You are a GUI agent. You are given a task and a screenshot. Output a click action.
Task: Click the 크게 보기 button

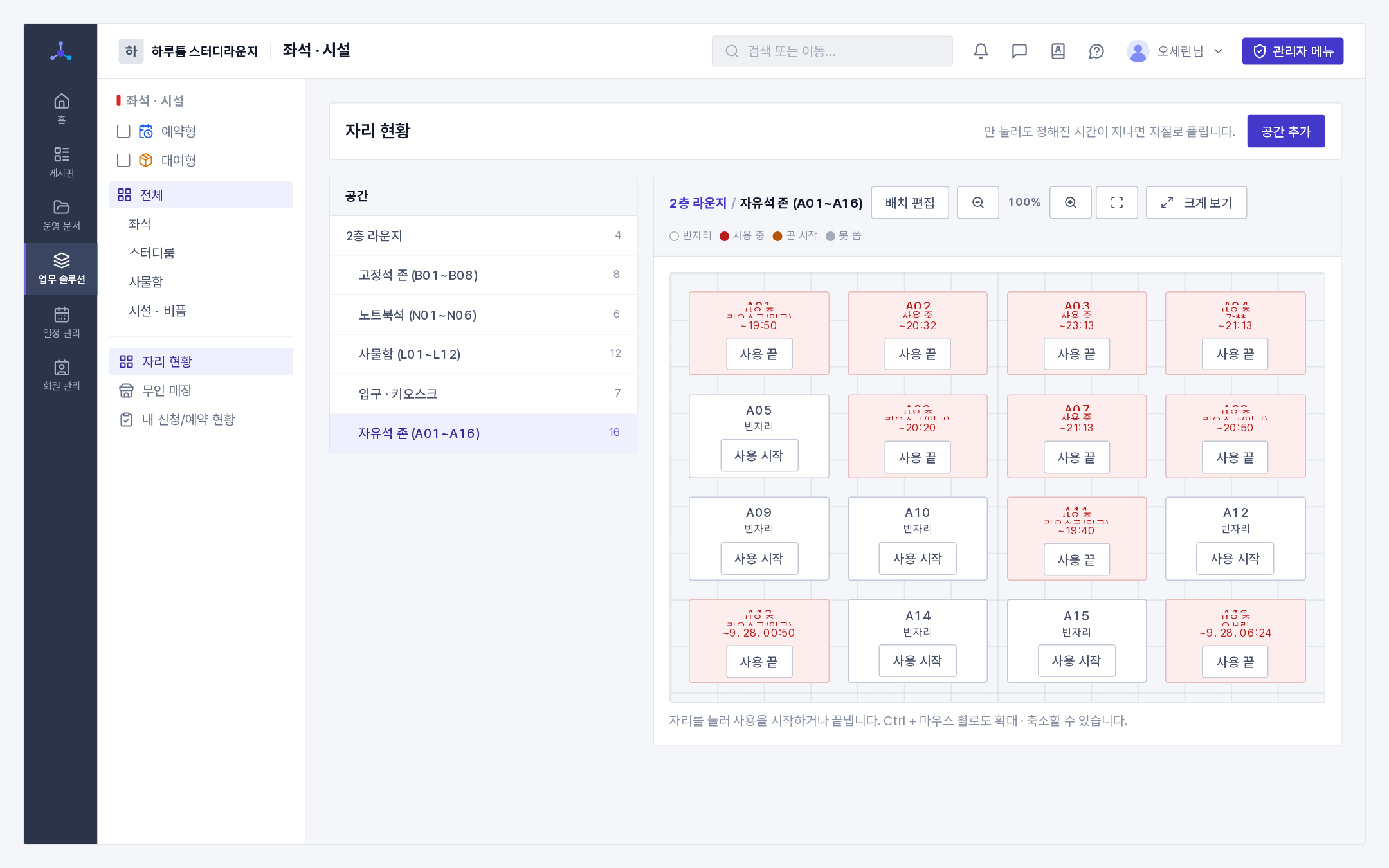pyautogui.click(x=1196, y=203)
